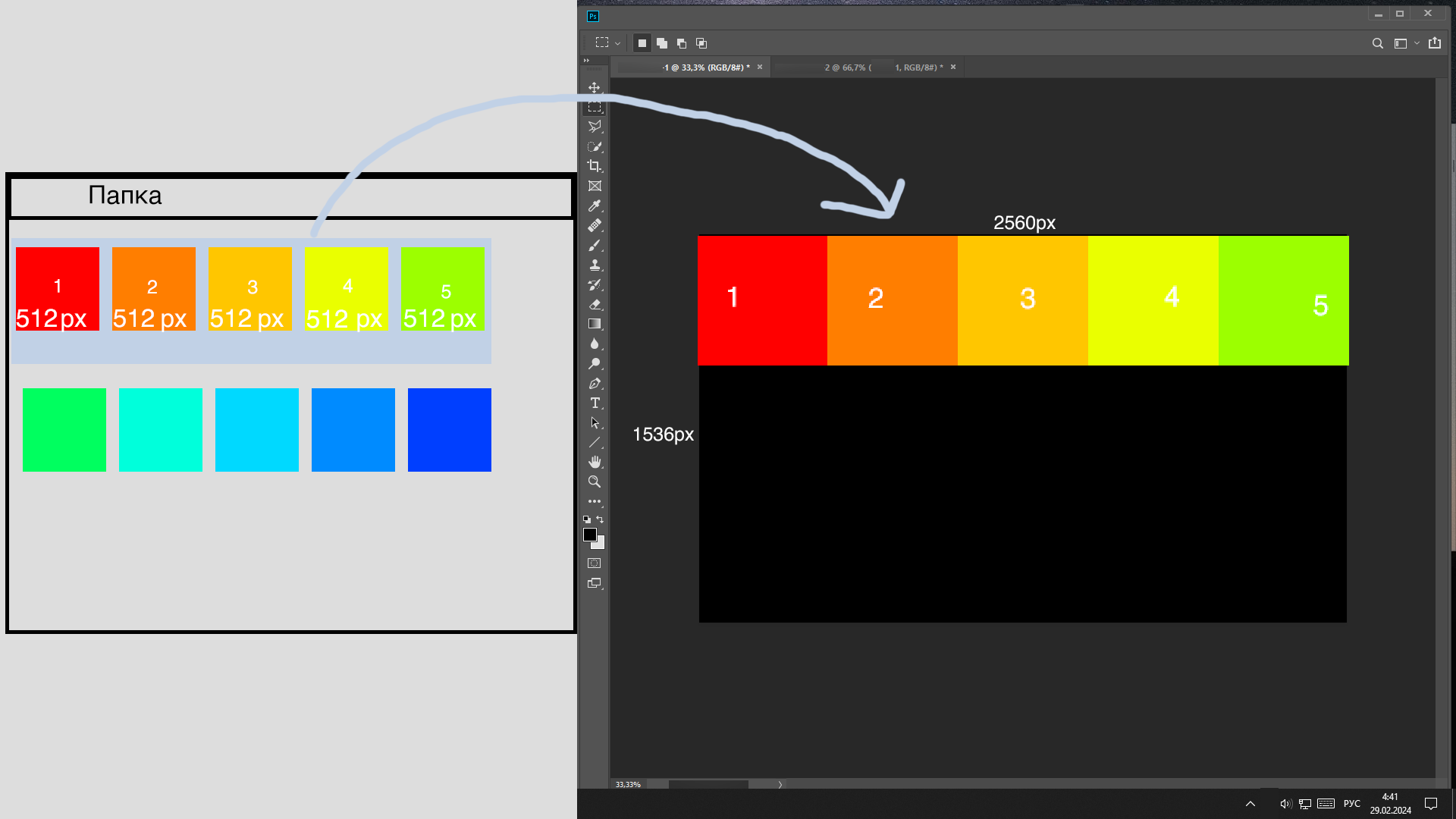
Task: Select the Horizontal Type tool
Action: (595, 403)
